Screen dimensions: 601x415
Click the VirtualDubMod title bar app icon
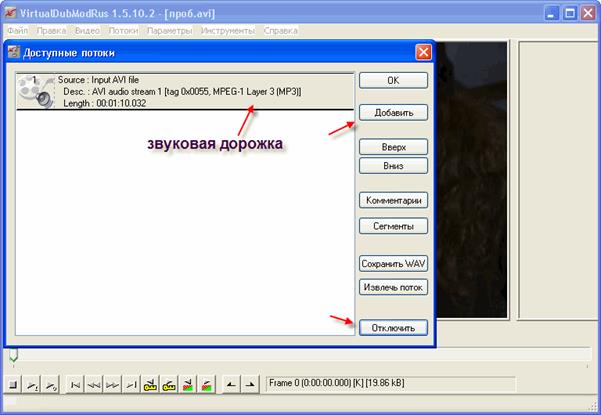[x=10, y=13]
